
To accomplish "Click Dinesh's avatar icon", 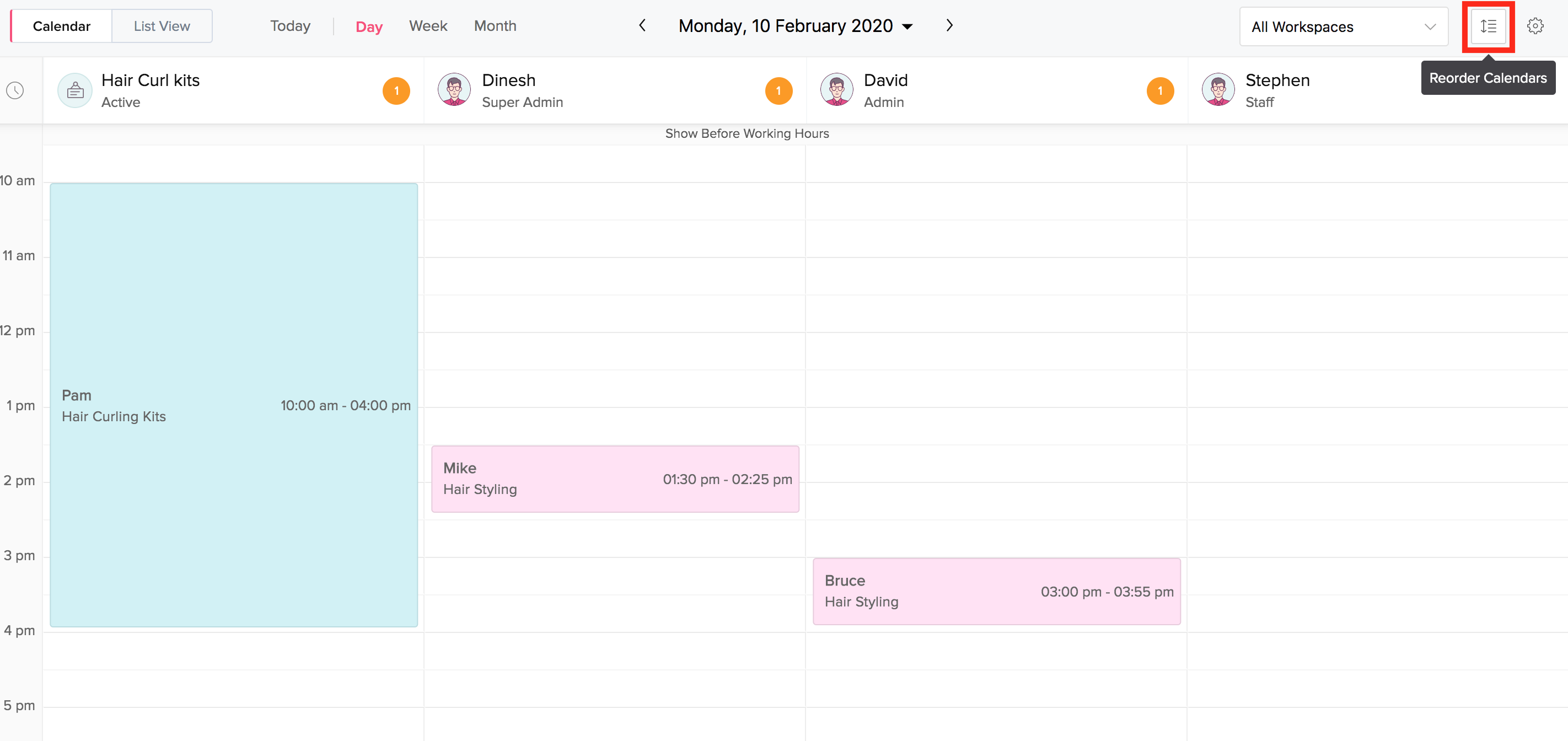I will [454, 90].
